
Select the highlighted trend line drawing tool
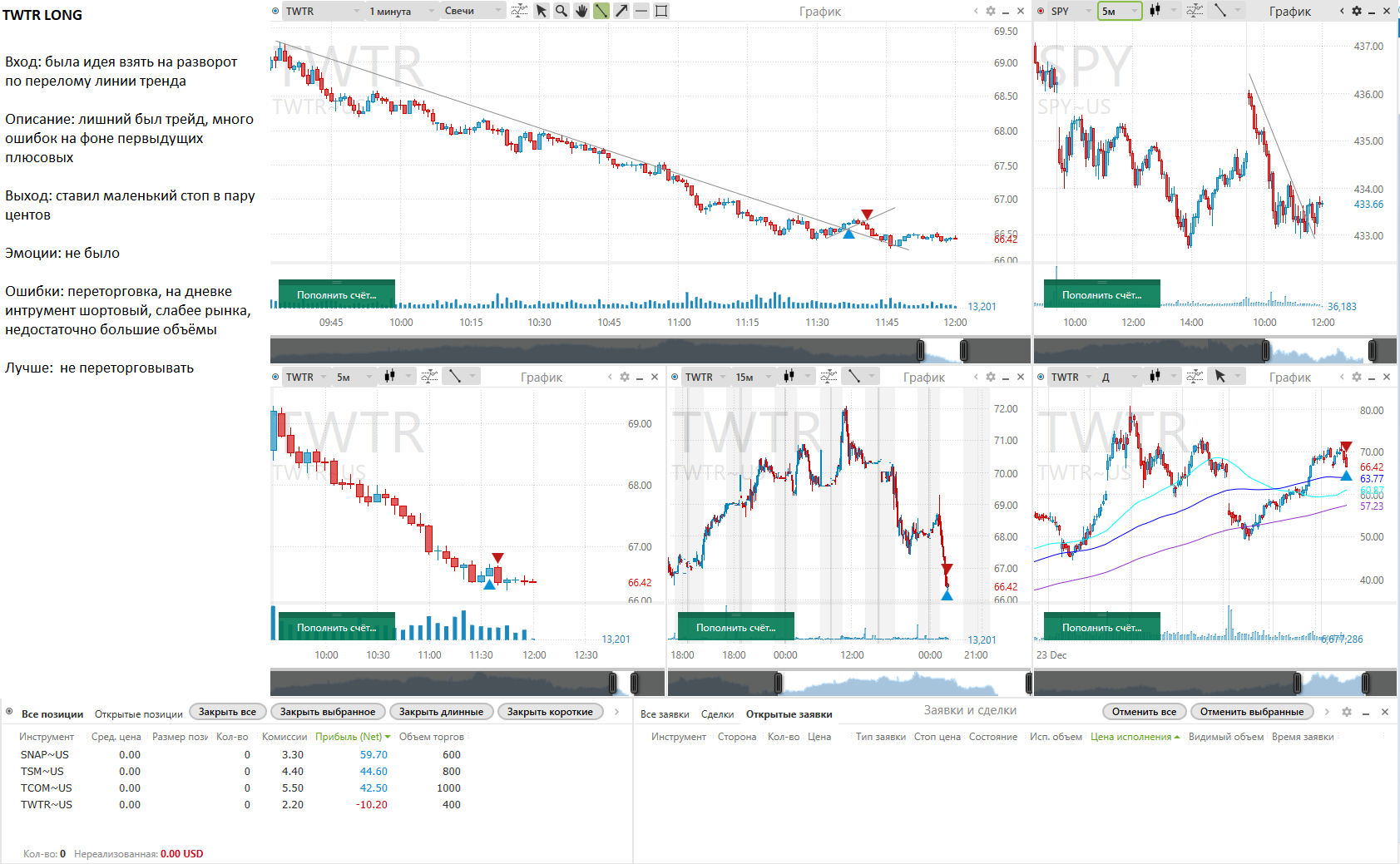pyautogui.click(x=601, y=11)
